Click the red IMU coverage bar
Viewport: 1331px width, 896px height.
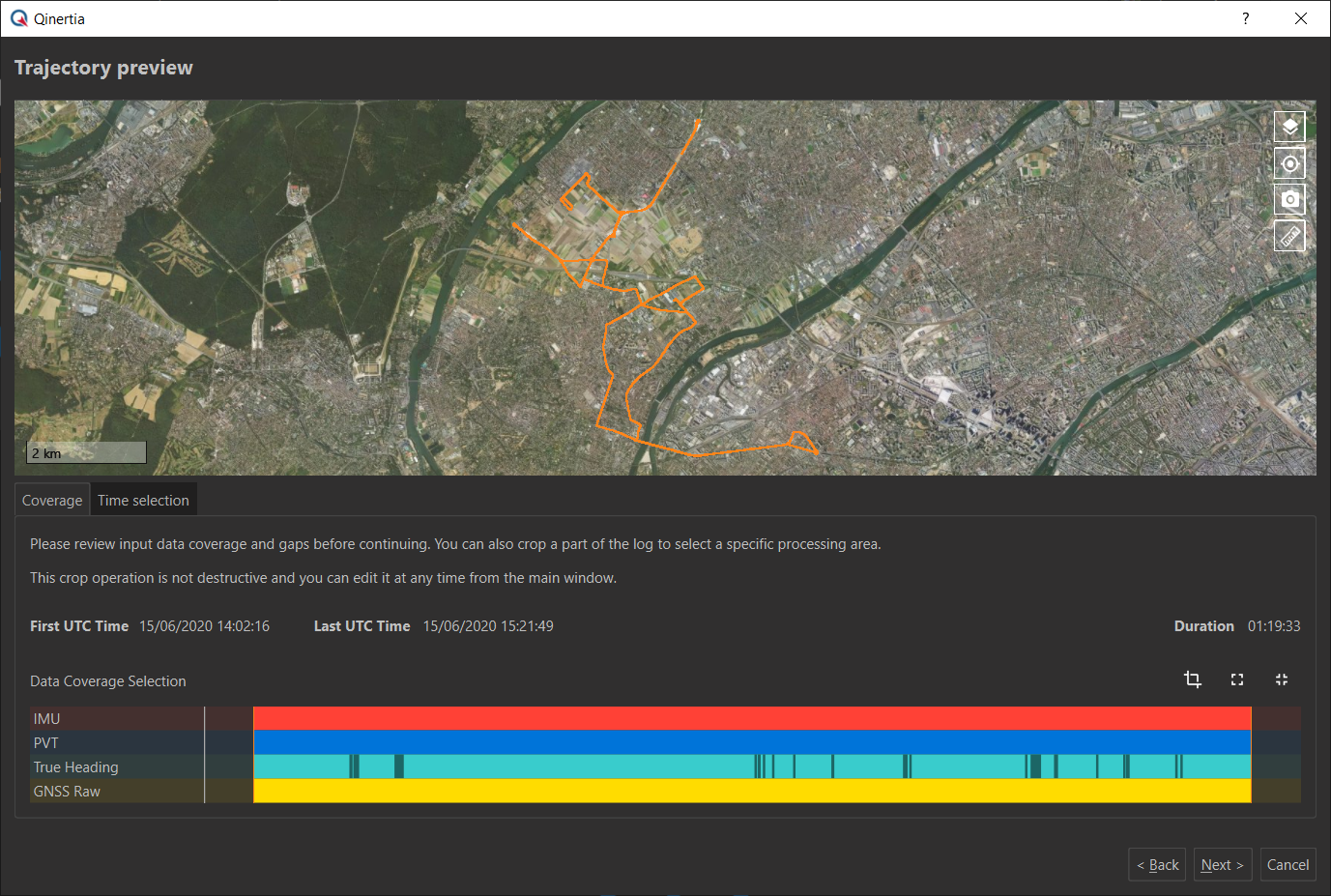tap(751, 718)
